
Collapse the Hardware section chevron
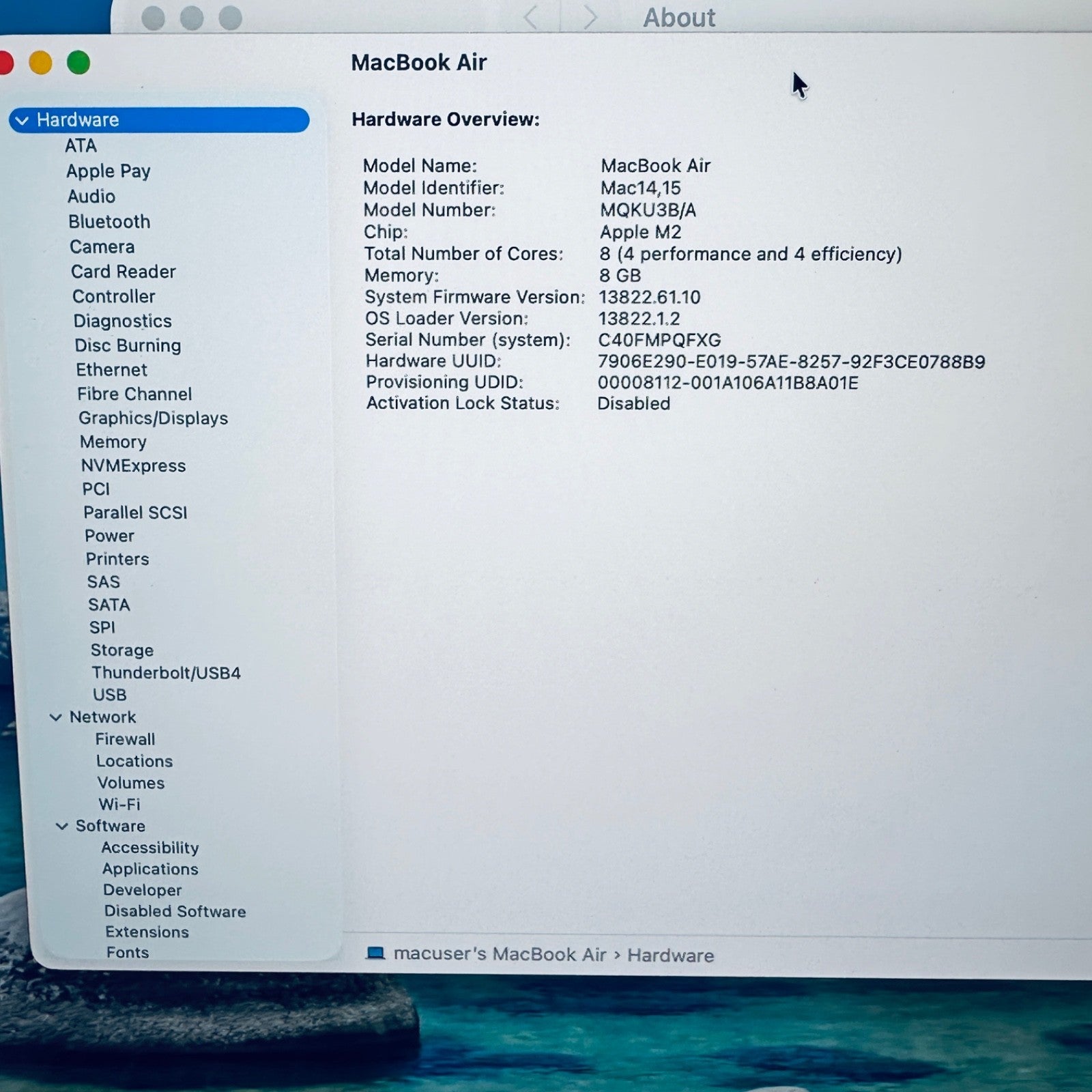click(x=22, y=121)
